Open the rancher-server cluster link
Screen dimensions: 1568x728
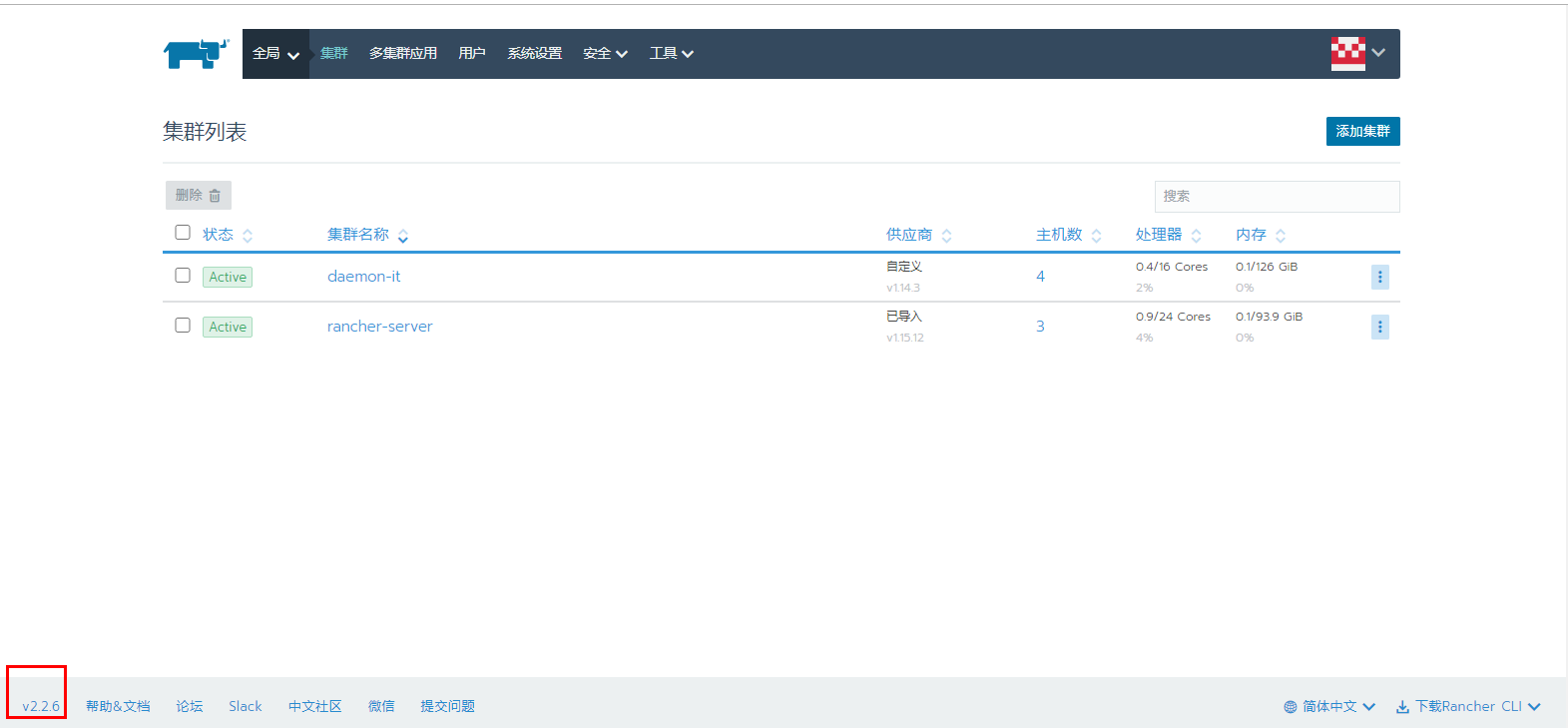pos(380,327)
